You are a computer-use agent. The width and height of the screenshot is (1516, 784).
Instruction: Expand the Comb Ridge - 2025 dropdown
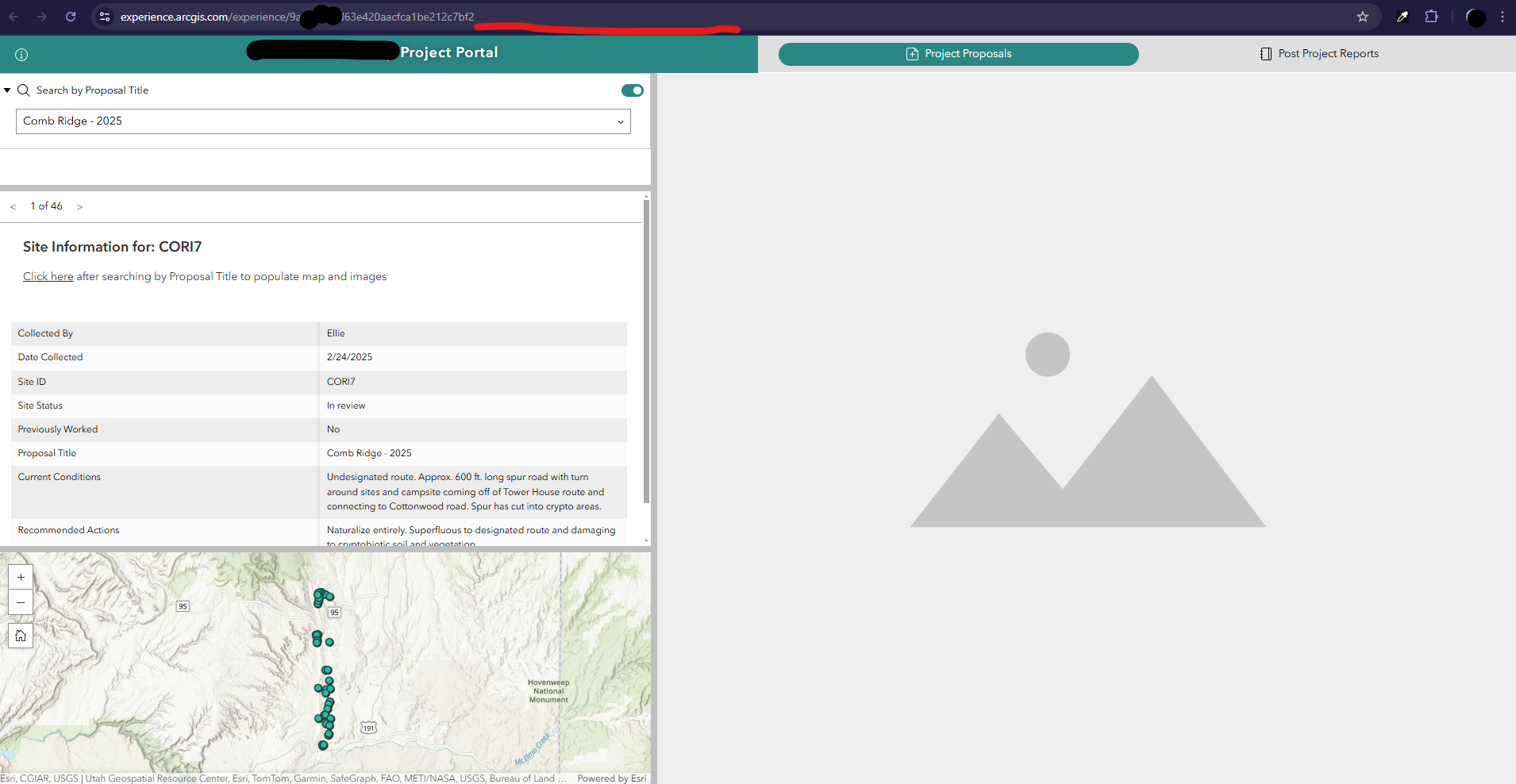click(x=621, y=121)
